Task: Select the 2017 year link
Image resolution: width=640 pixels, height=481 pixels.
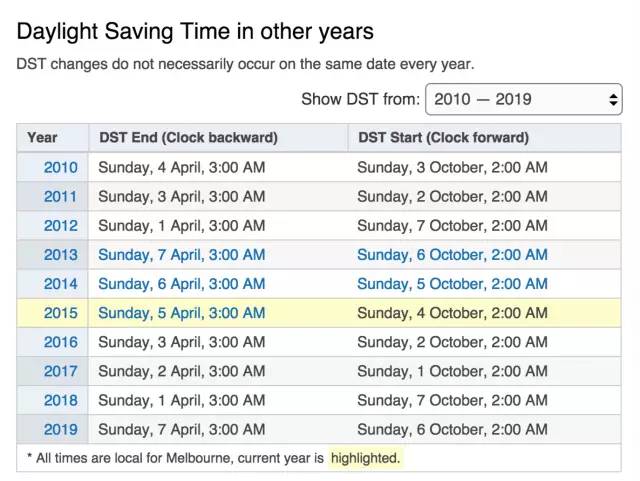Action: click(x=60, y=371)
